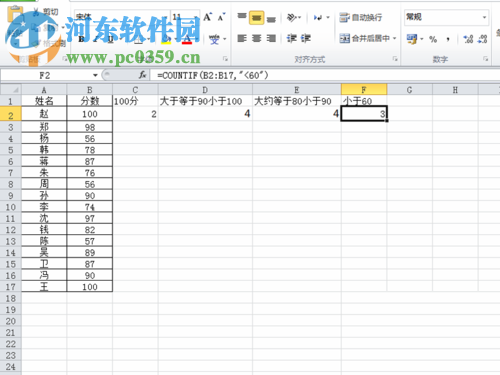Click the Select All corner button
Screen dimensions: 500x375
(x=11, y=90)
